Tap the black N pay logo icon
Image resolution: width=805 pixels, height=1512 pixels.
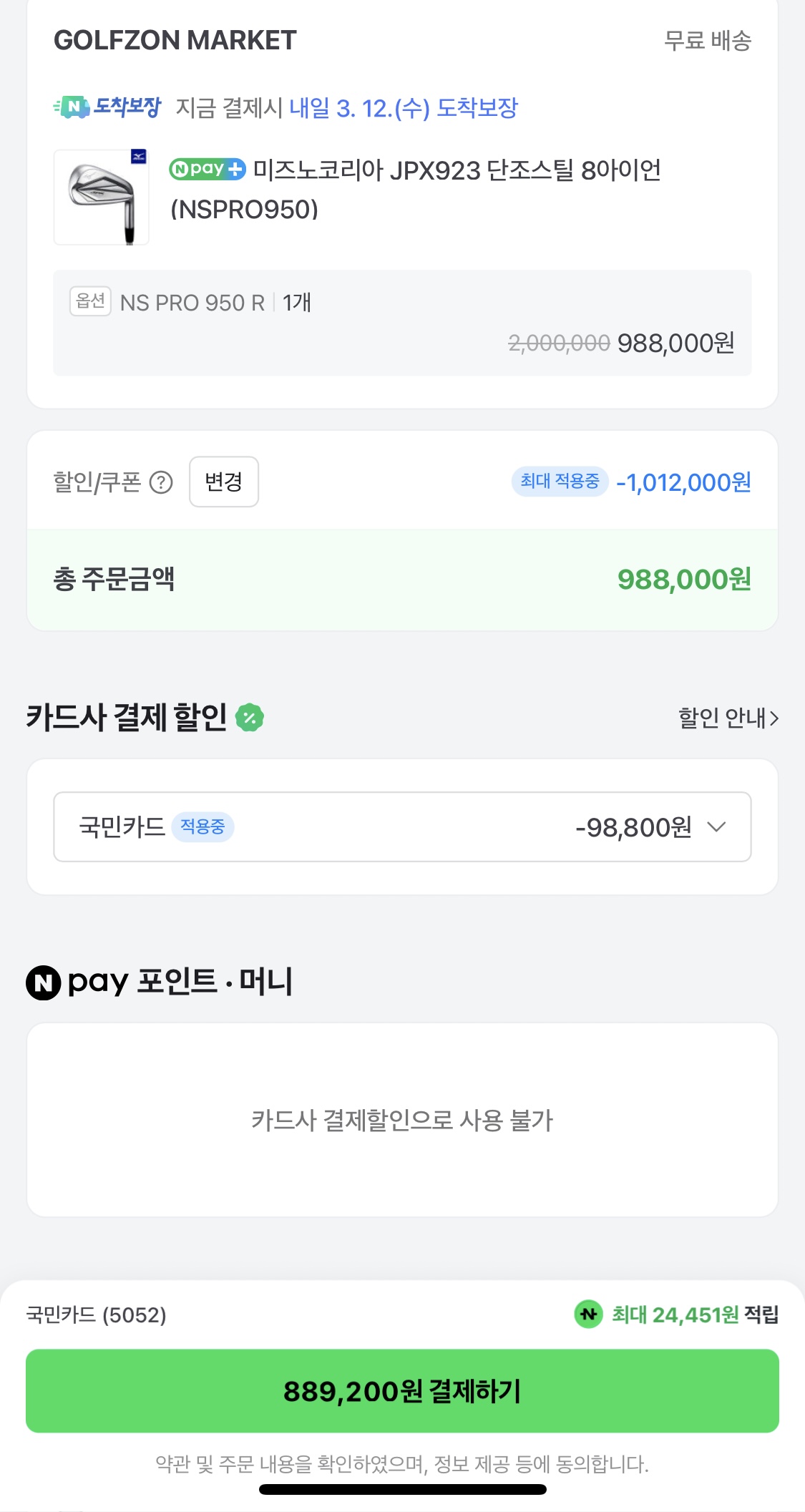pyautogui.click(x=43, y=982)
